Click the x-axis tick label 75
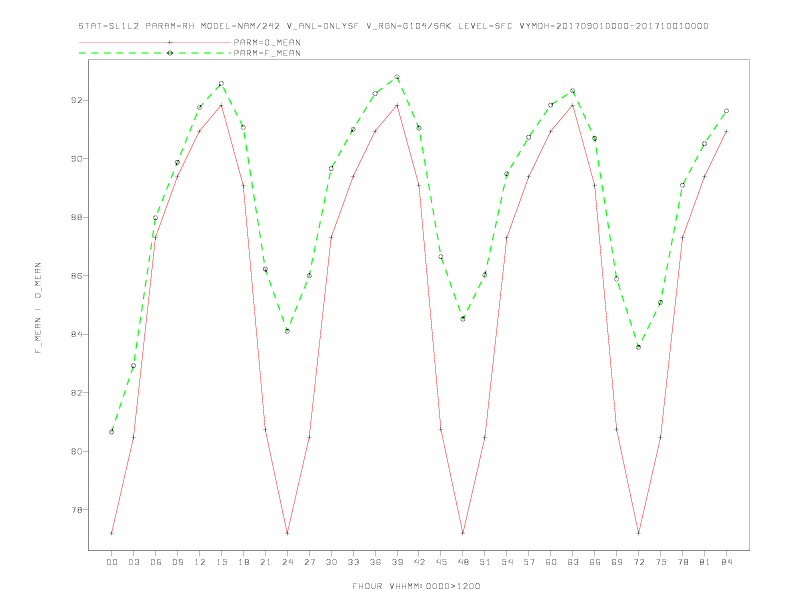 tap(661, 562)
